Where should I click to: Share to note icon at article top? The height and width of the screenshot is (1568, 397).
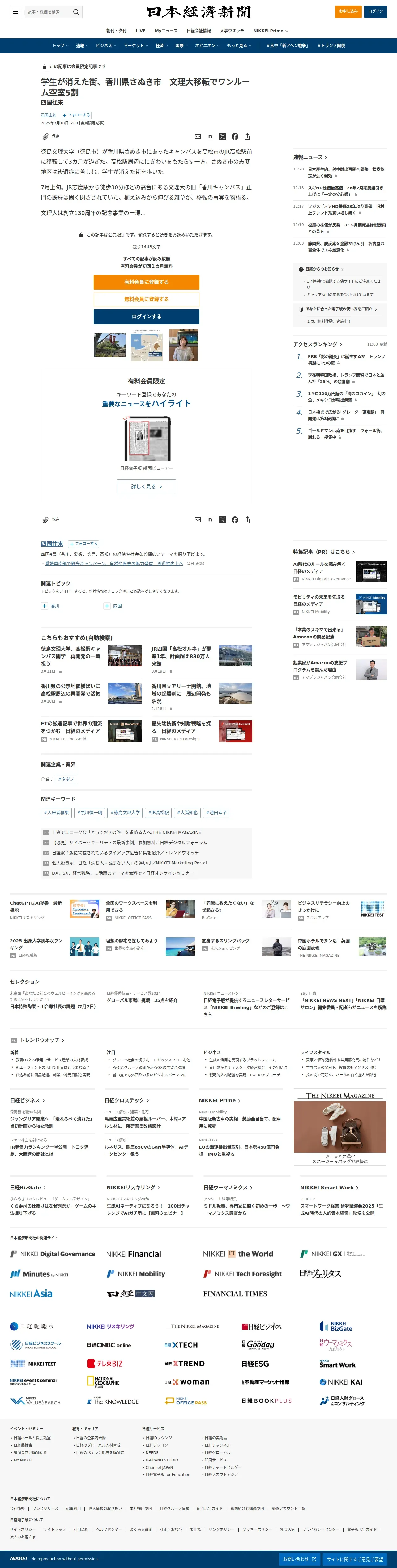coord(210,136)
